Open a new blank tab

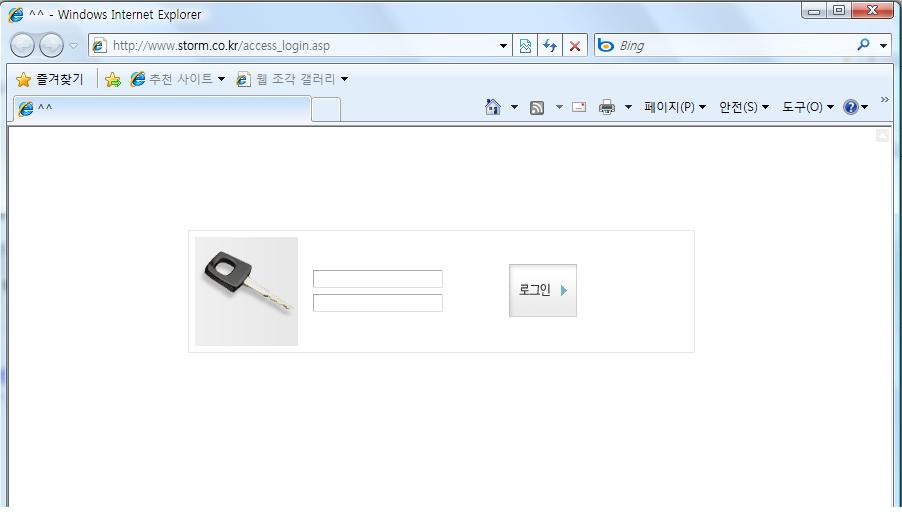point(326,110)
